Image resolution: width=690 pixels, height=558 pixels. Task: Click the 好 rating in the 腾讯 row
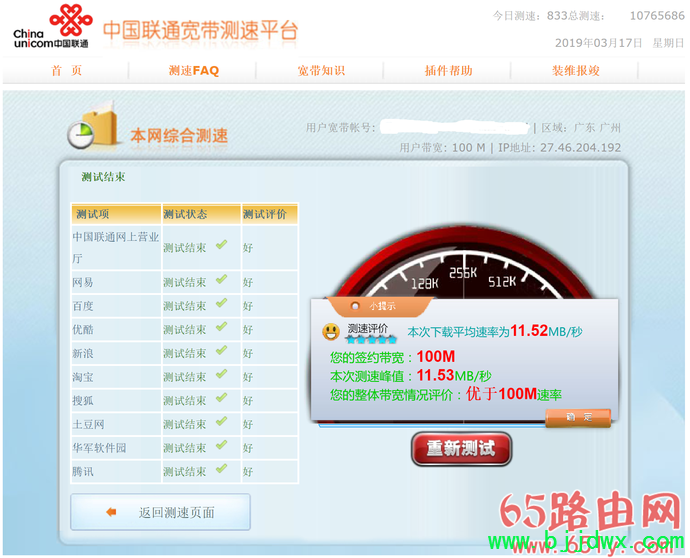coord(248,472)
